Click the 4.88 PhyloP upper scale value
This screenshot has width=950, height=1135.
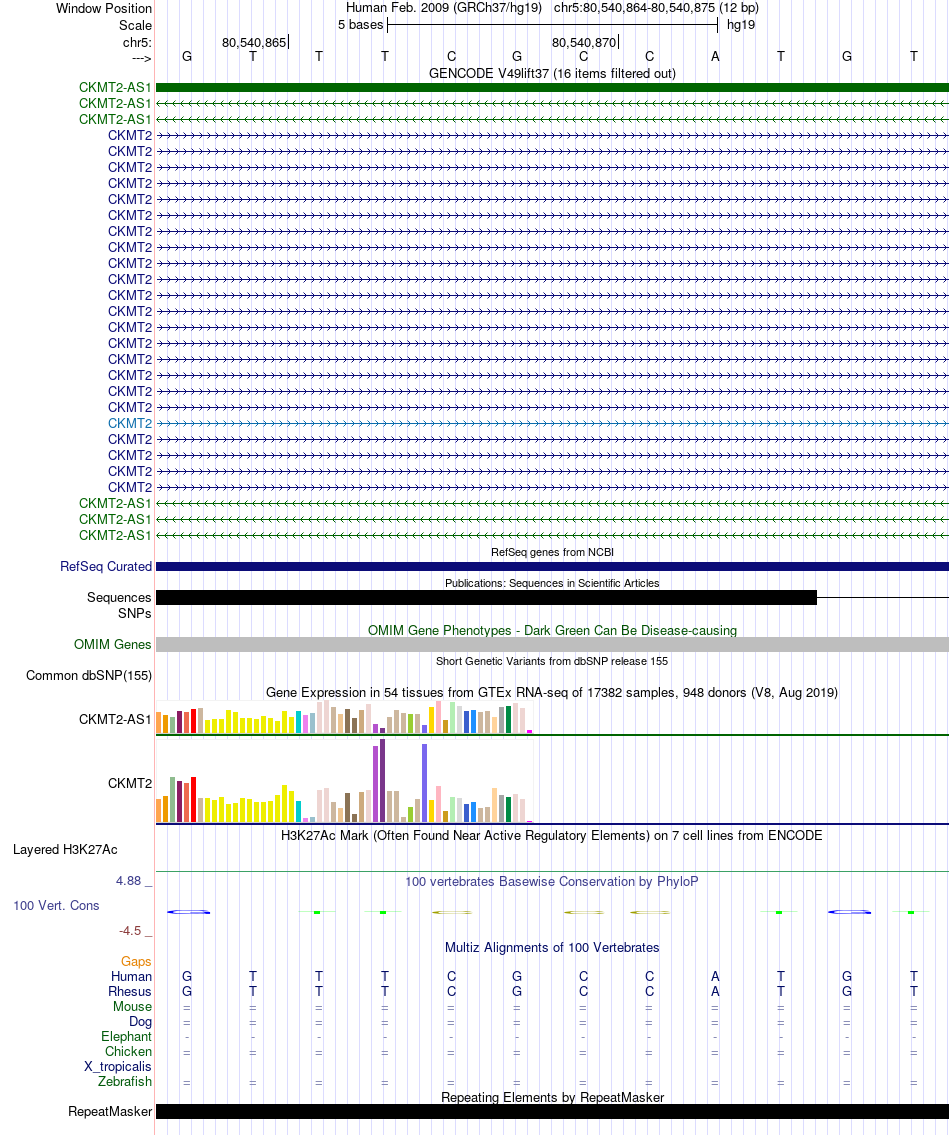click(129, 881)
